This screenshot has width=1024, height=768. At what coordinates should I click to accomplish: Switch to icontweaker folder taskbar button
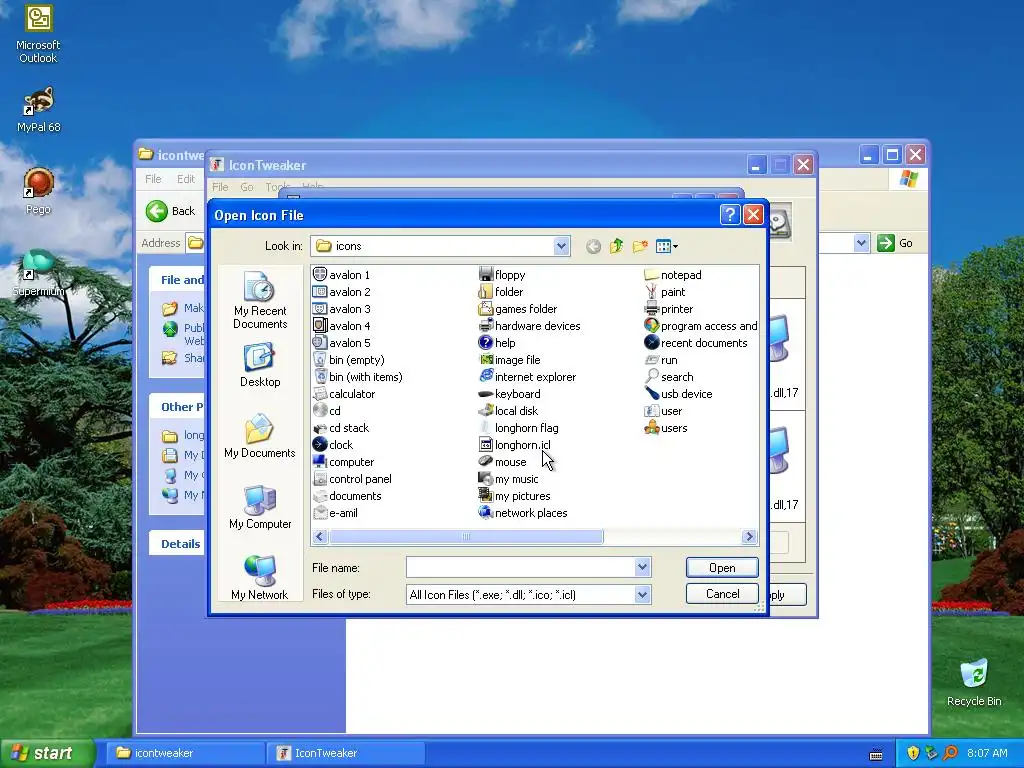coord(185,753)
